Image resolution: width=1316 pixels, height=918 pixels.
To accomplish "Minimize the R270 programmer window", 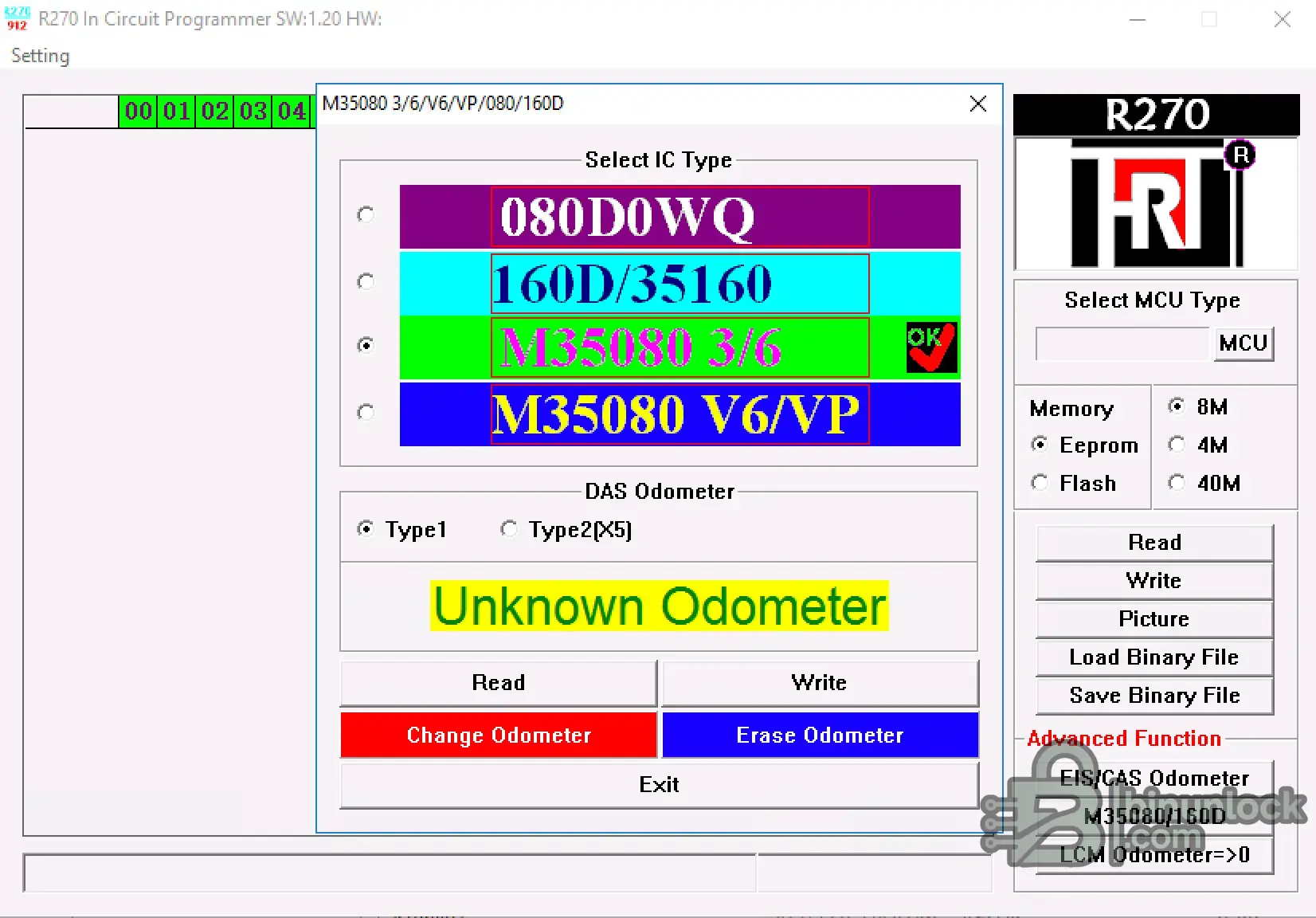I will (x=1138, y=19).
